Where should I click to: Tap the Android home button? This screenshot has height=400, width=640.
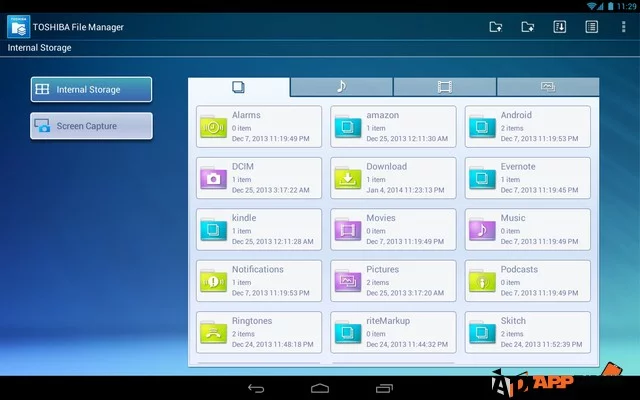tap(320, 388)
